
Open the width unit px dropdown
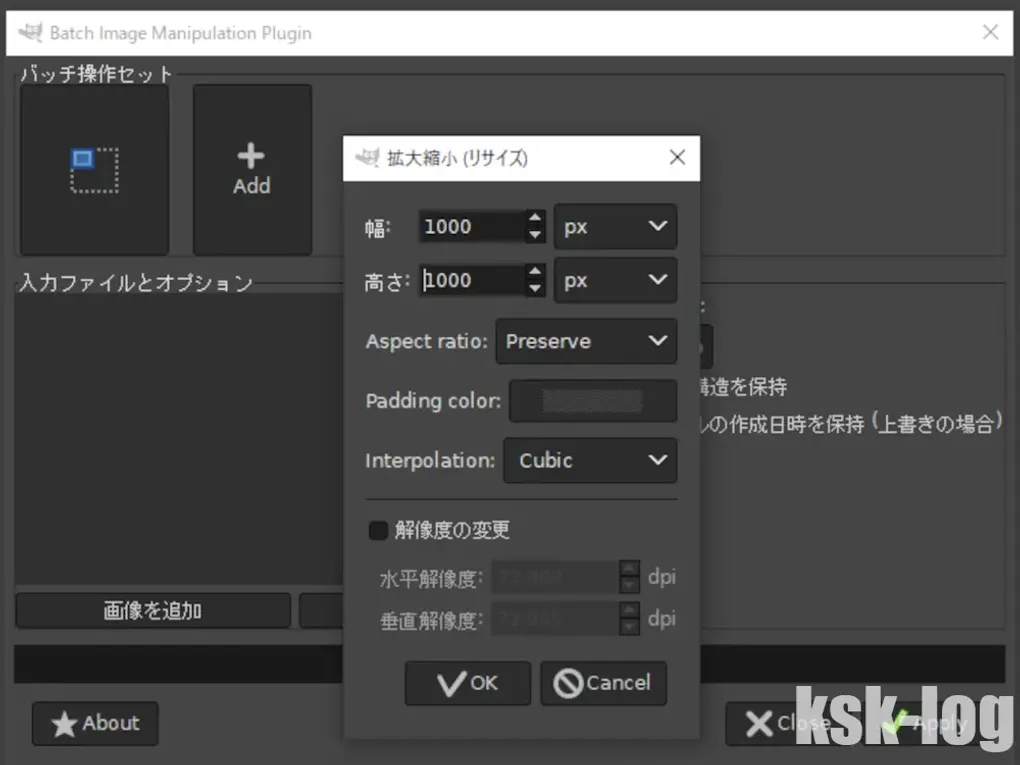[x=615, y=227]
